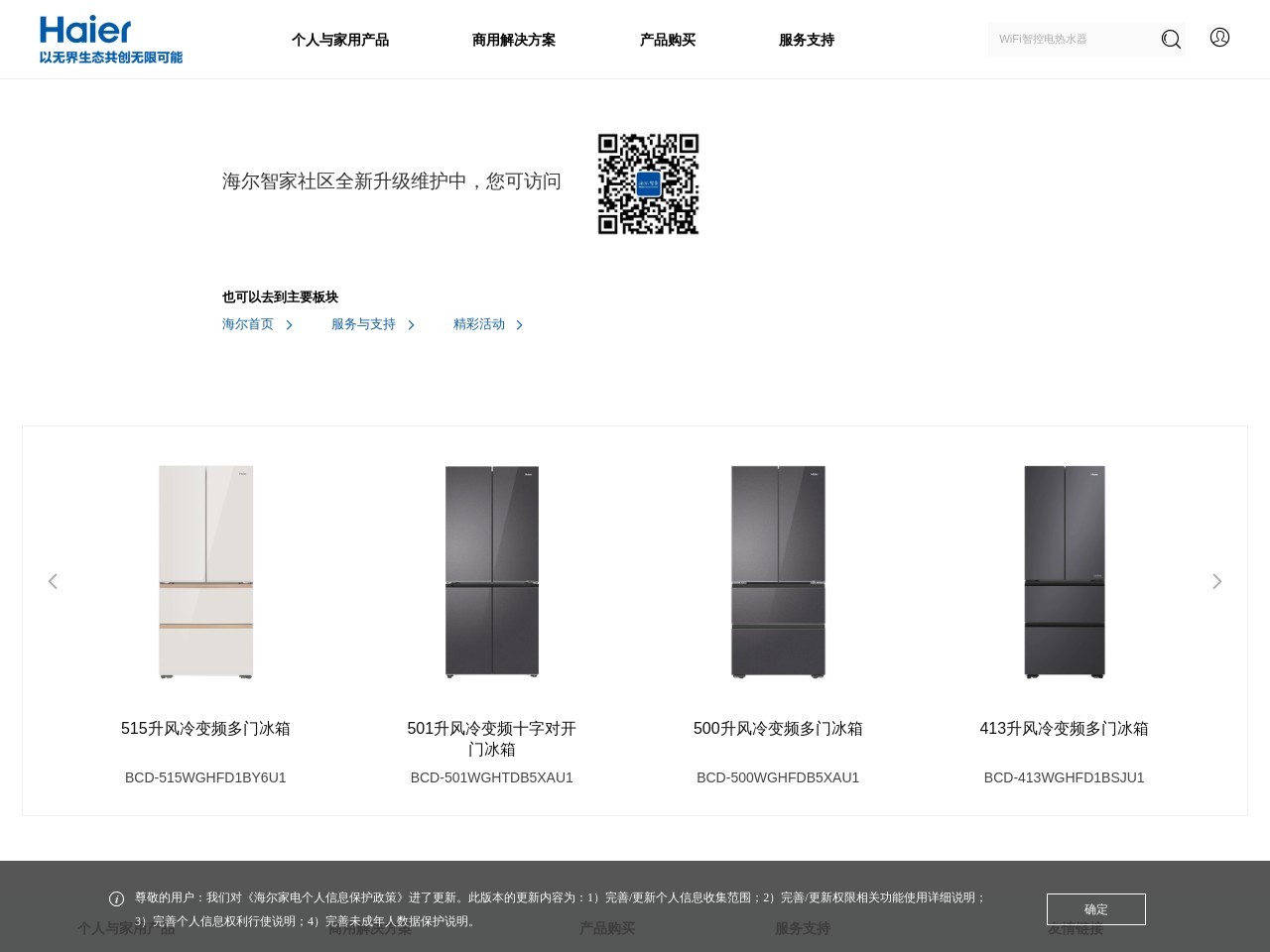Show next products with right arrow

(x=1216, y=581)
